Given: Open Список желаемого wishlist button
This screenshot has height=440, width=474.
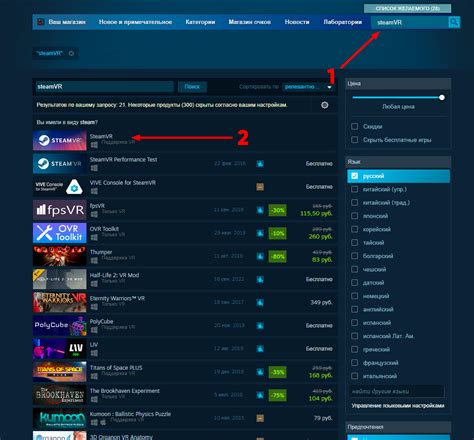Looking at the screenshot, I should click(407, 8).
